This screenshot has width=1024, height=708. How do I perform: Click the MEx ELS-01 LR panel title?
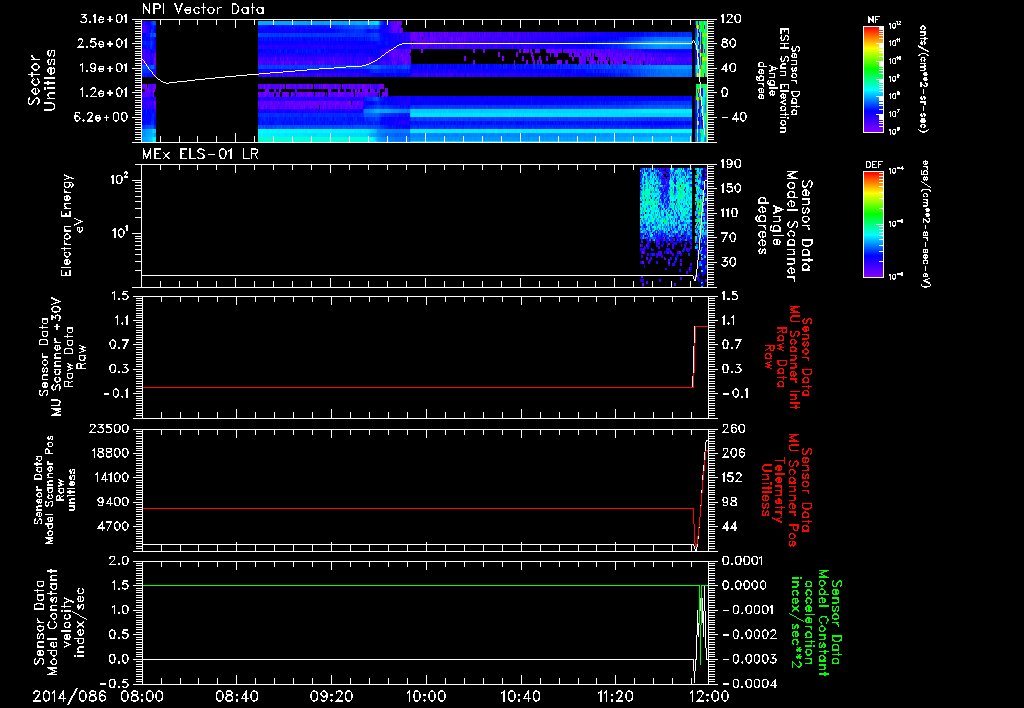pyautogui.click(x=201, y=155)
